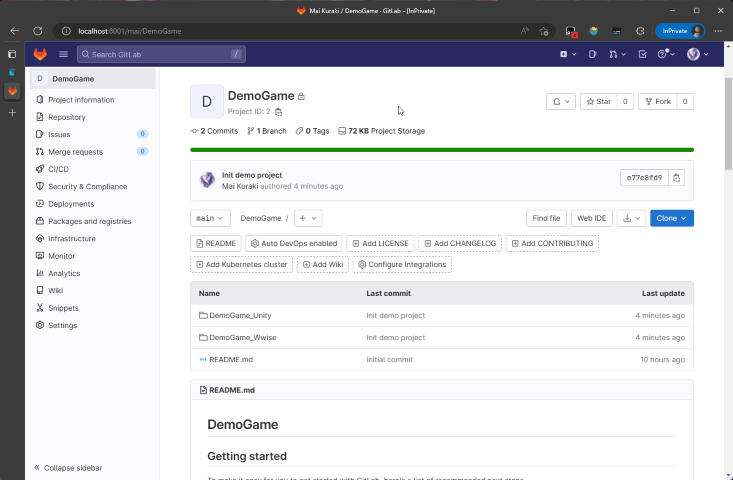Click the README button

tap(216, 244)
